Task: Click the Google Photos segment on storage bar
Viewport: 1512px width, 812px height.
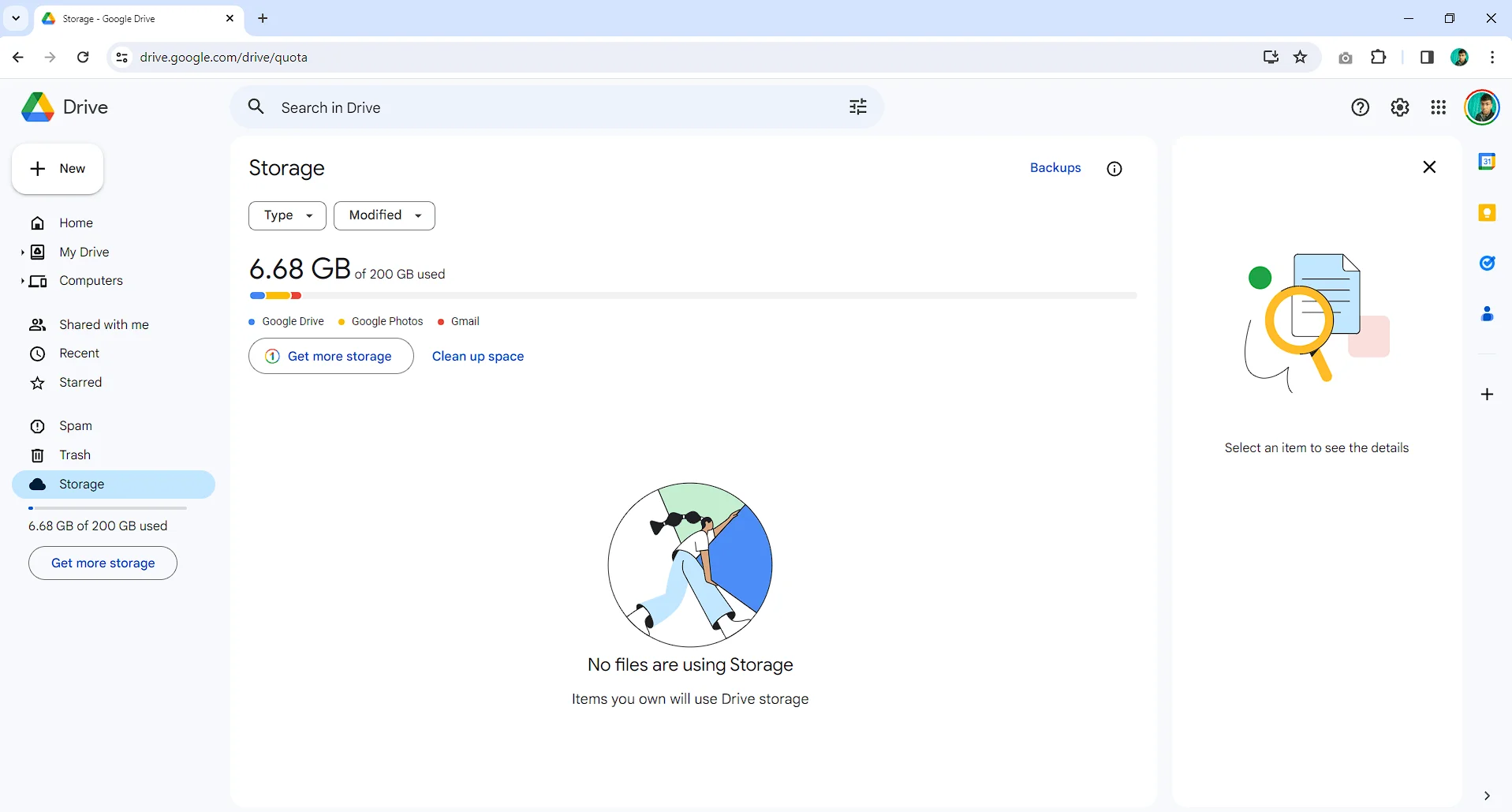Action: click(x=280, y=295)
